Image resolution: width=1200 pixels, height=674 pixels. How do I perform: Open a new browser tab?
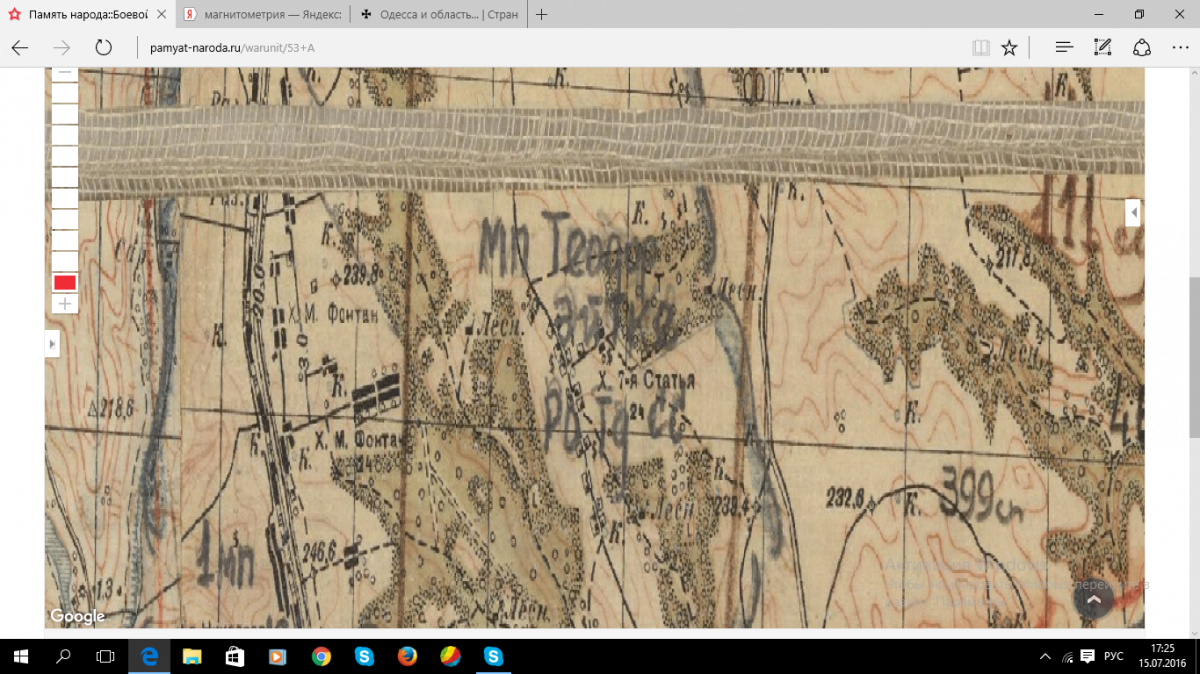(541, 15)
